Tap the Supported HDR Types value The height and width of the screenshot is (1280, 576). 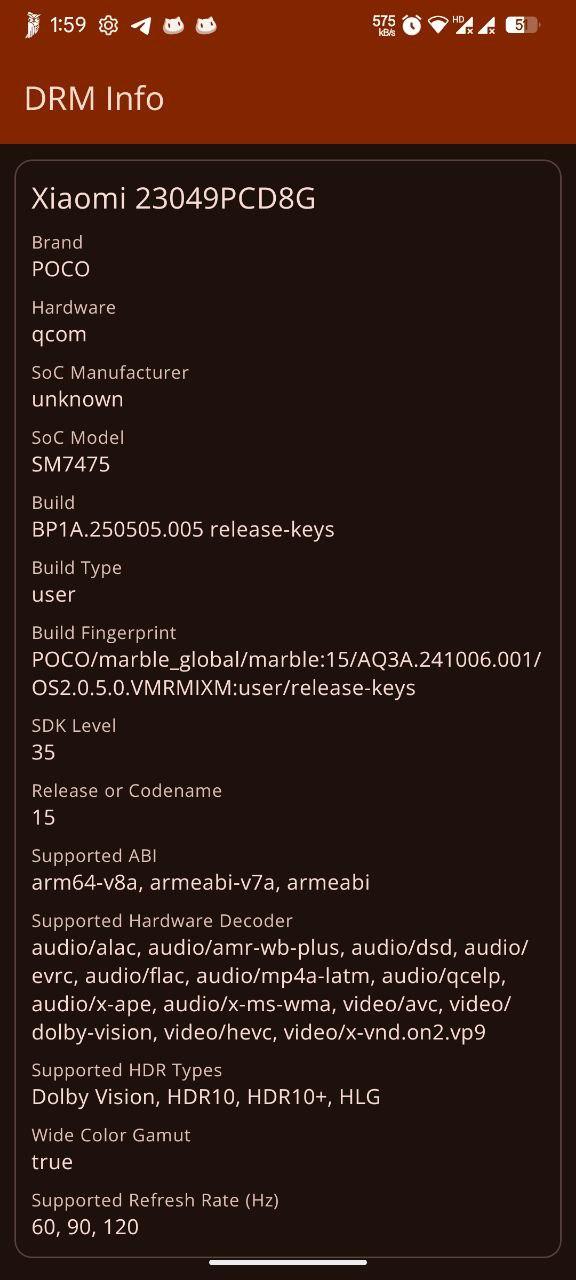(x=206, y=1097)
